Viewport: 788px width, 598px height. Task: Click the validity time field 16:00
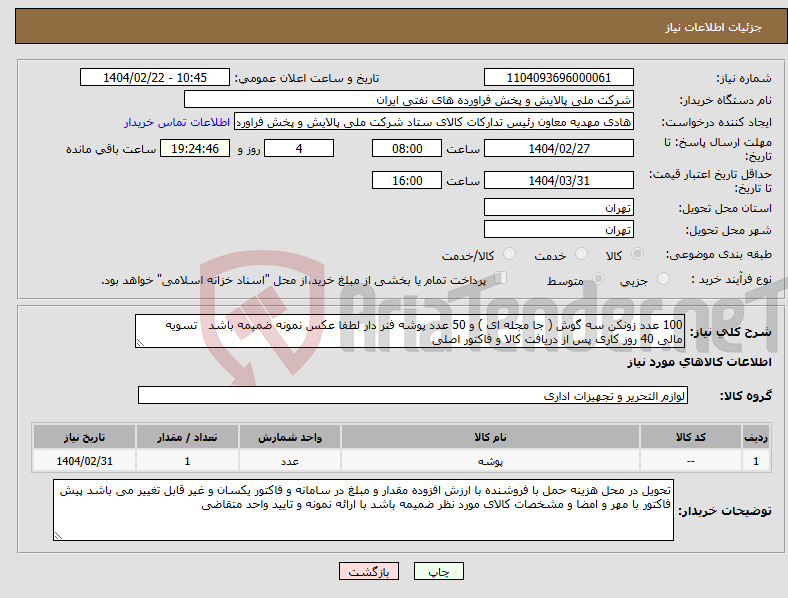point(407,180)
